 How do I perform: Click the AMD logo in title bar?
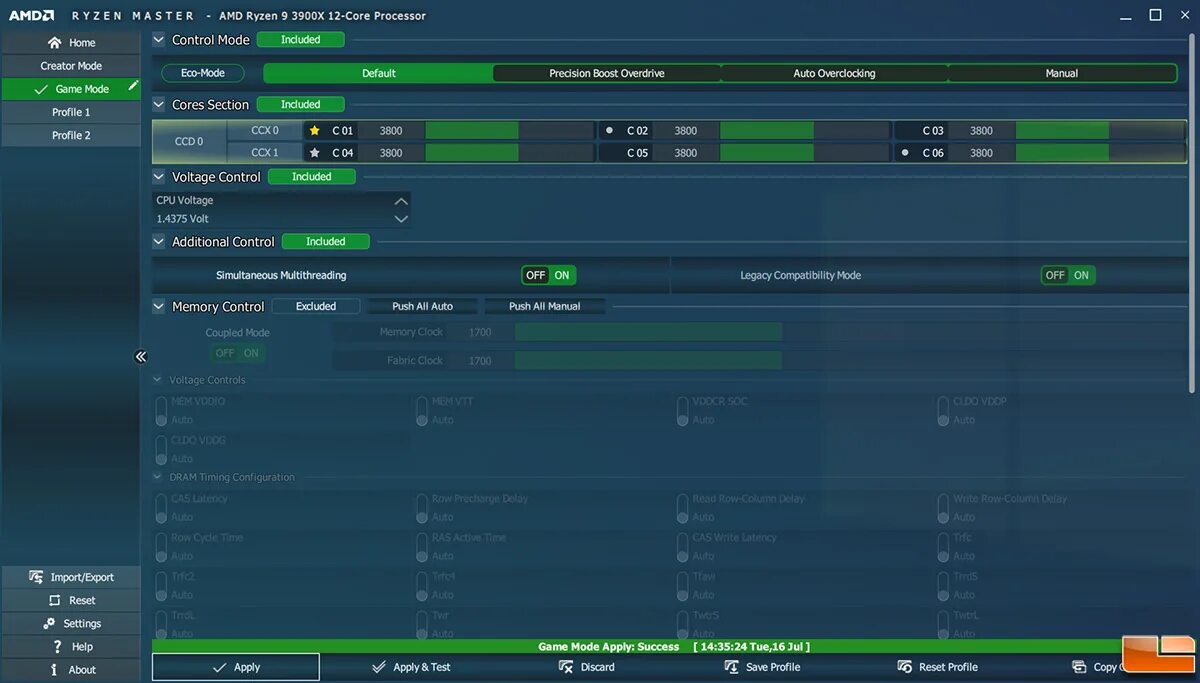(x=31, y=15)
